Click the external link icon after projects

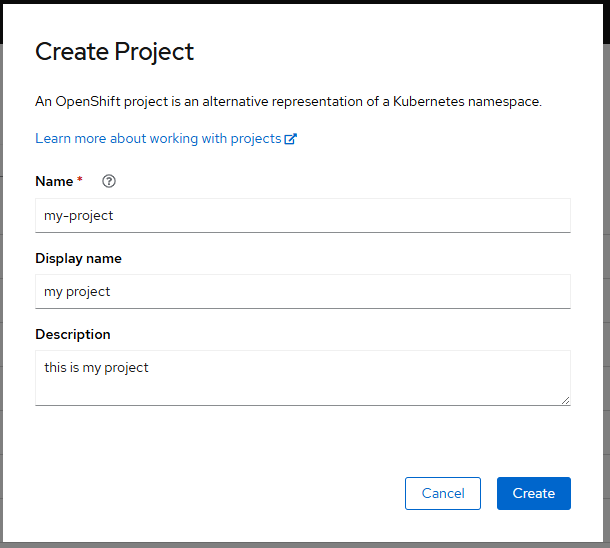(291, 139)
